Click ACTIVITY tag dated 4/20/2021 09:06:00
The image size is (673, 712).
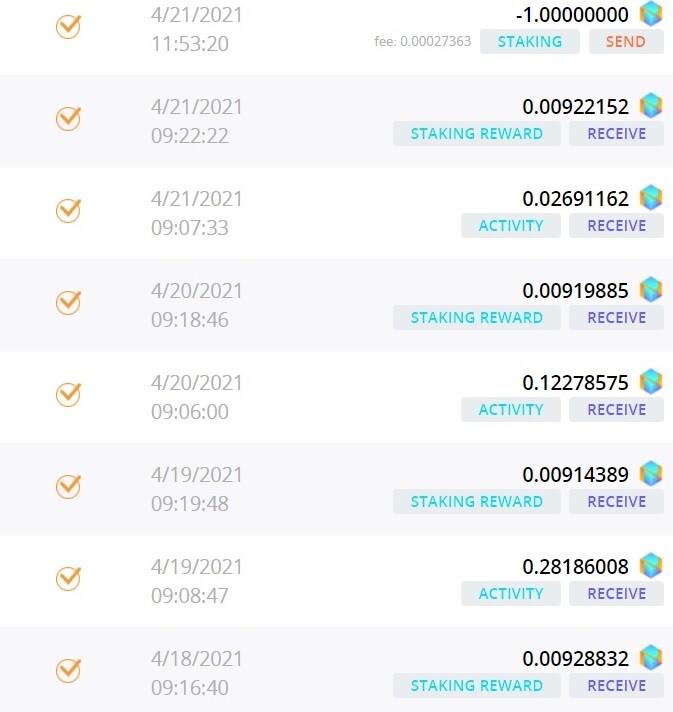[511, 410]
